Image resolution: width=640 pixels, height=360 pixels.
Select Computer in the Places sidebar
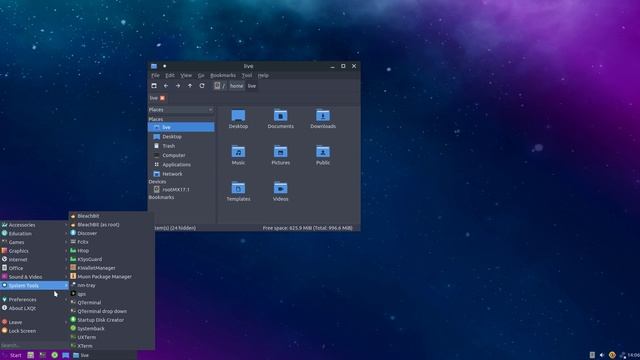click(181, 155)
